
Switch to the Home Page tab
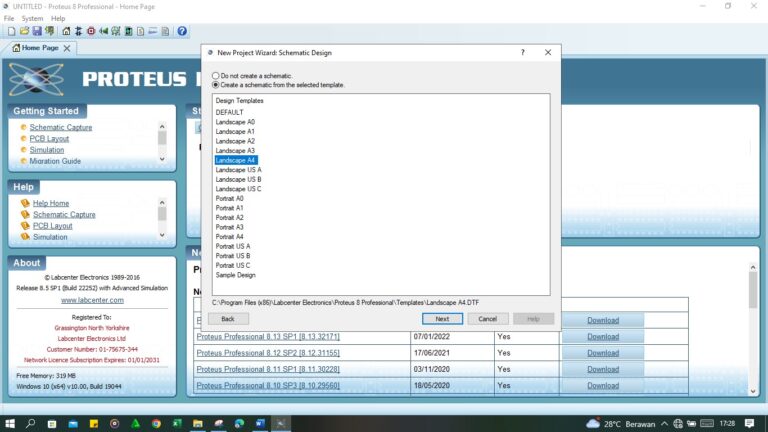40,48
